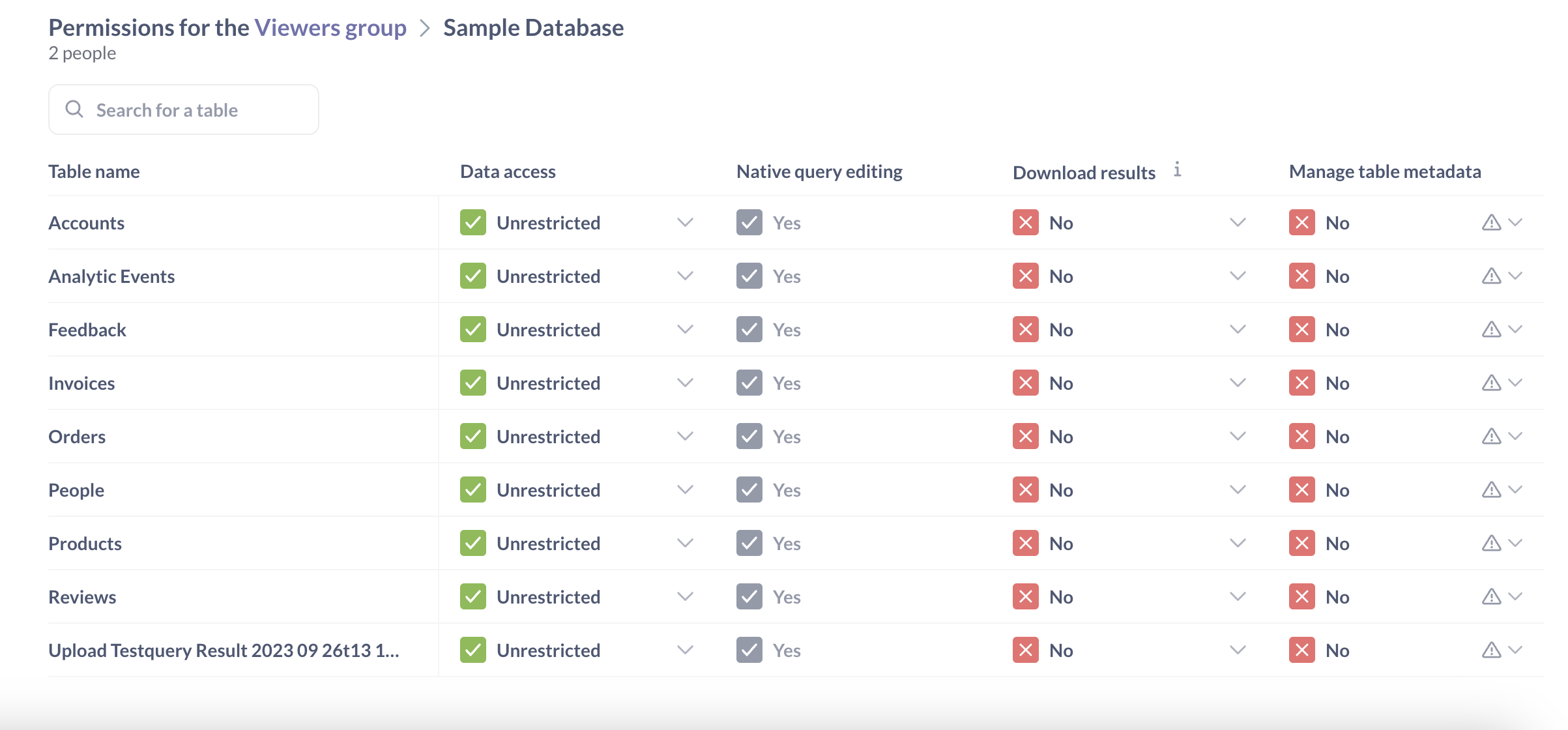
Task: Click the green check icon for Invoices data access
Action: pos(472,383)
